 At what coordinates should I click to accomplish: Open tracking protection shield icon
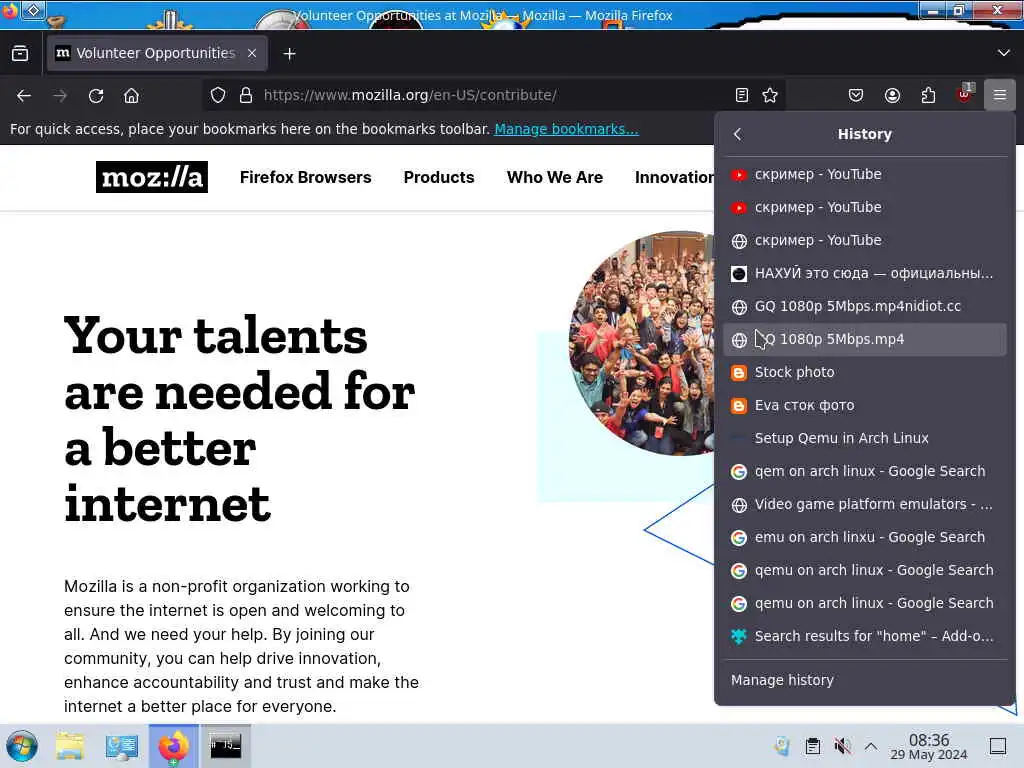(218, 95)
